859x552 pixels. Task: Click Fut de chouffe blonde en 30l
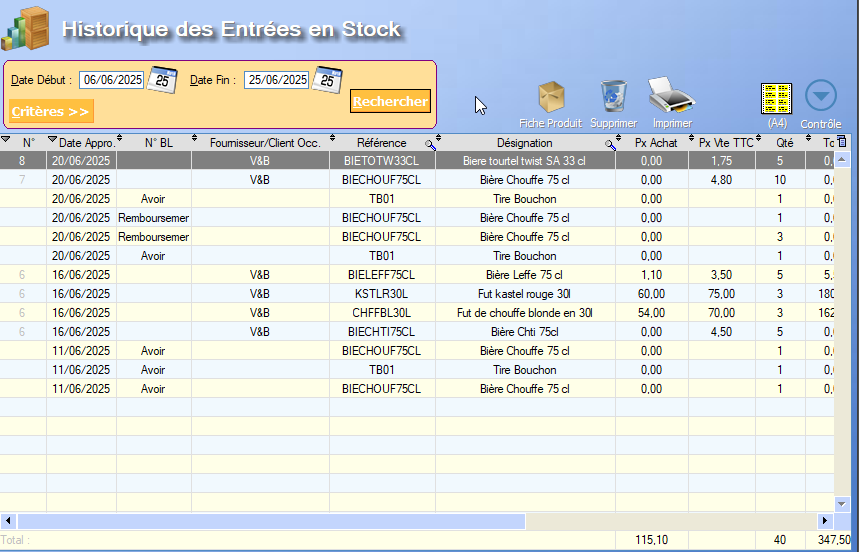coord(524,313)
